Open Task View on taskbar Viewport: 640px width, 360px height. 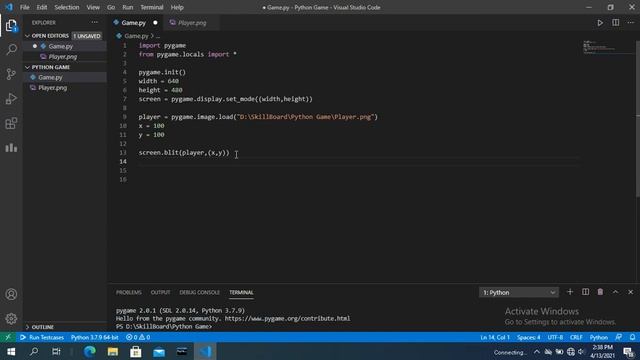(x=56, y=351)
